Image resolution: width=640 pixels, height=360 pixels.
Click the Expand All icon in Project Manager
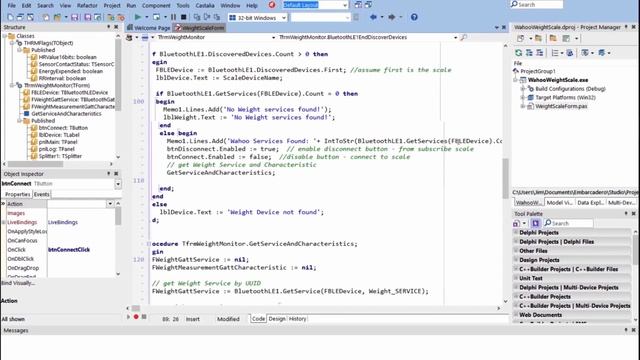tap(529, 53)
